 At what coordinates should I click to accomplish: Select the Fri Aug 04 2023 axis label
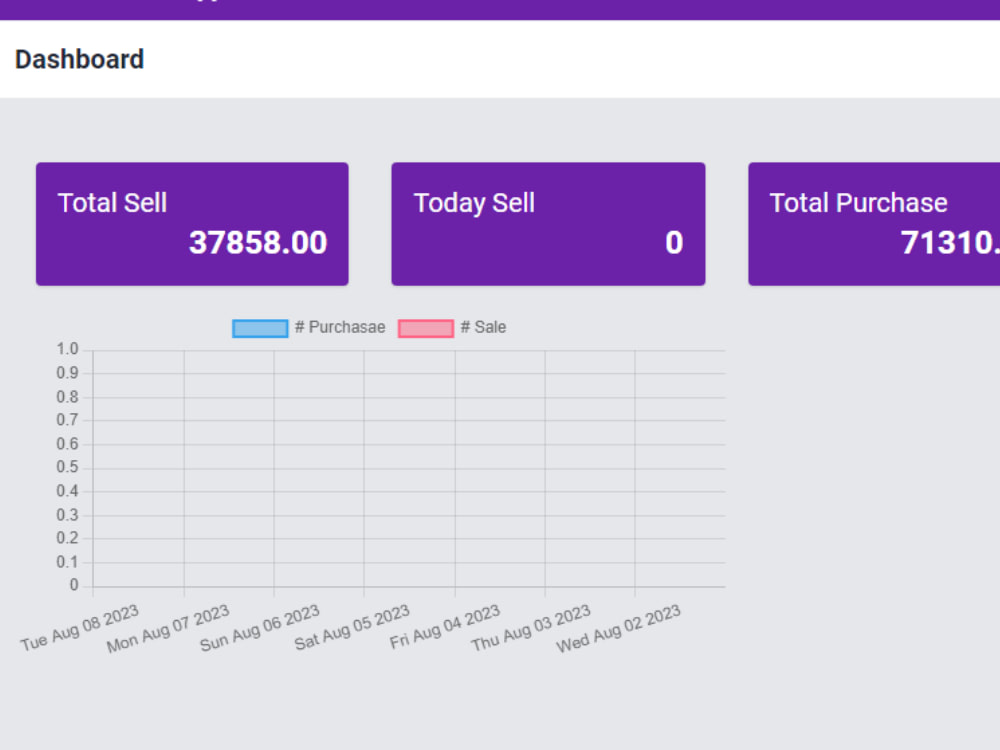[x=445, y=627]
